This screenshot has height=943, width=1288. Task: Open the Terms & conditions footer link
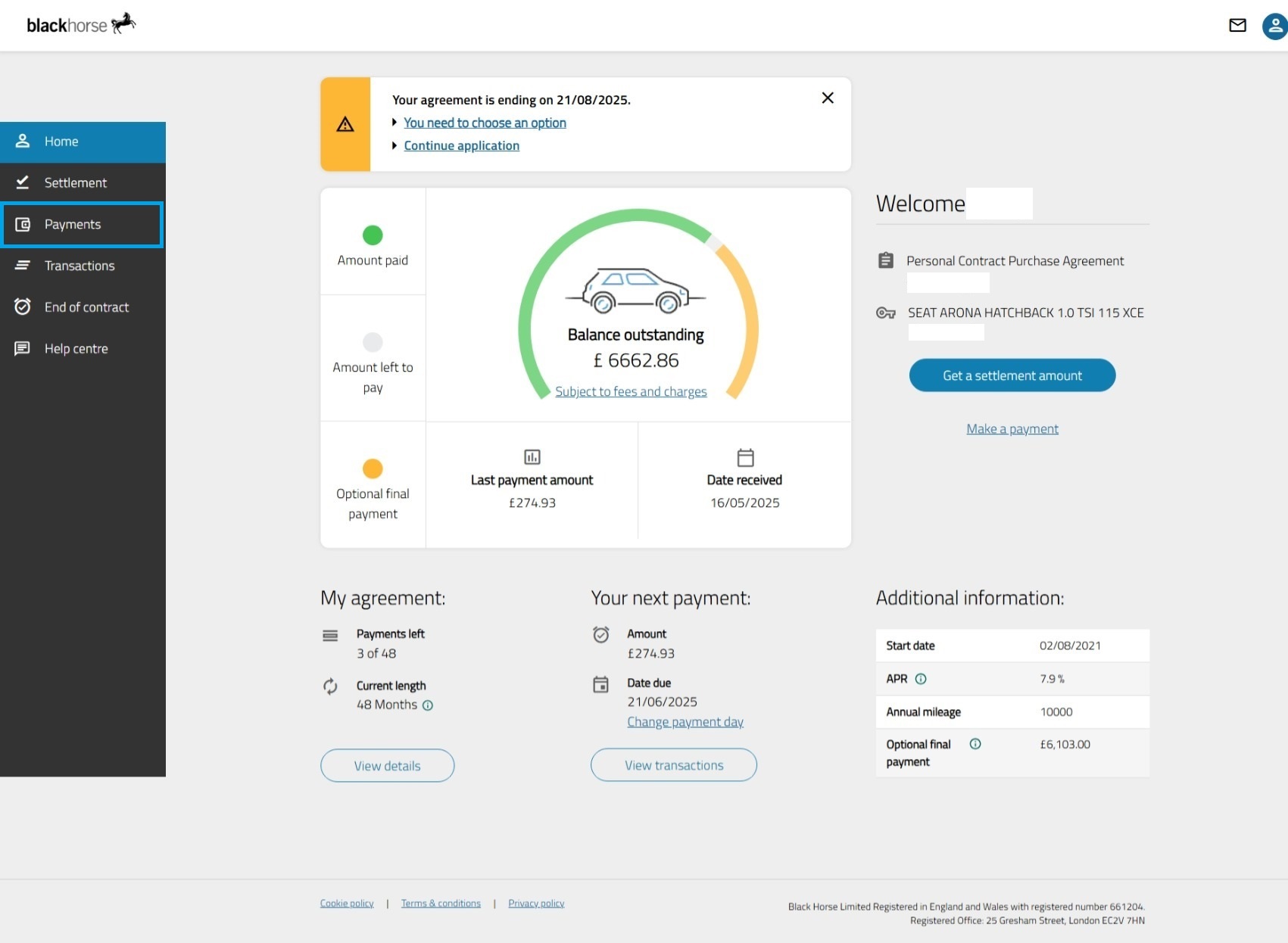[441, 903]
